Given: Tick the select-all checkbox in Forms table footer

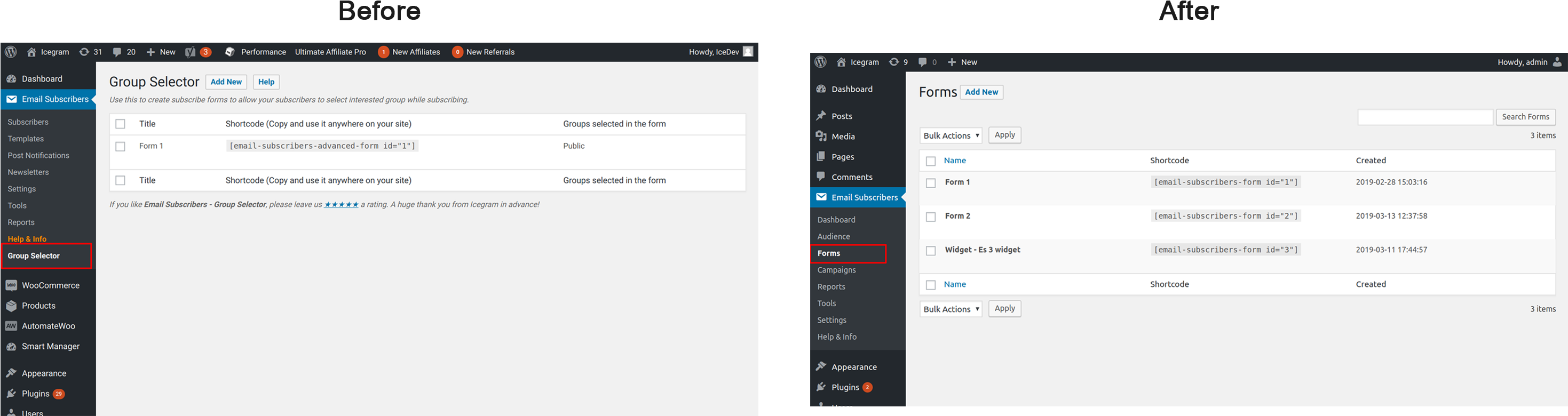Looking at the screenshot, I should (x=931, y=285).
